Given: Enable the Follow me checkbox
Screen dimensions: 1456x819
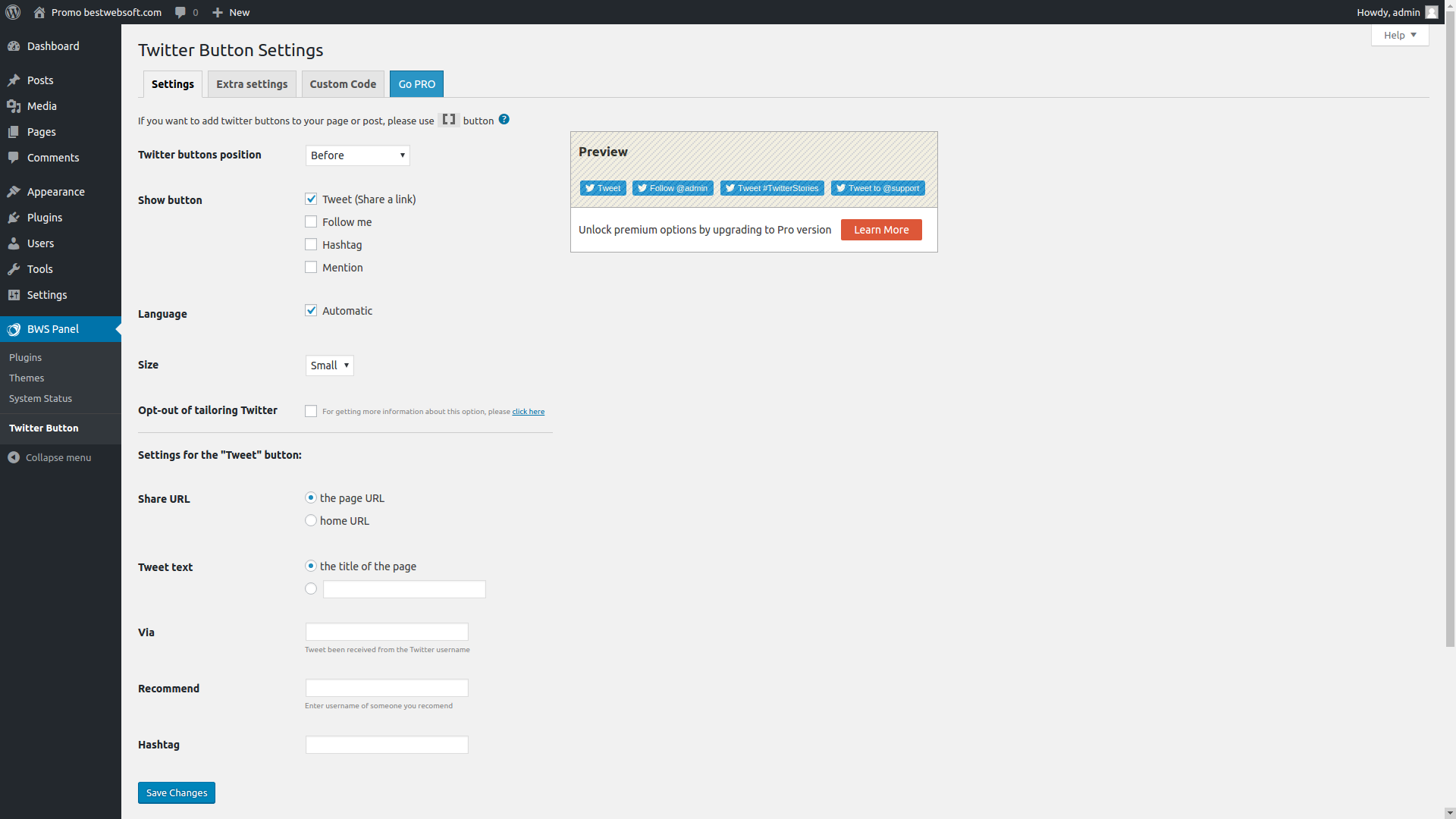Looking at the screenshot, I should [311, 221].
